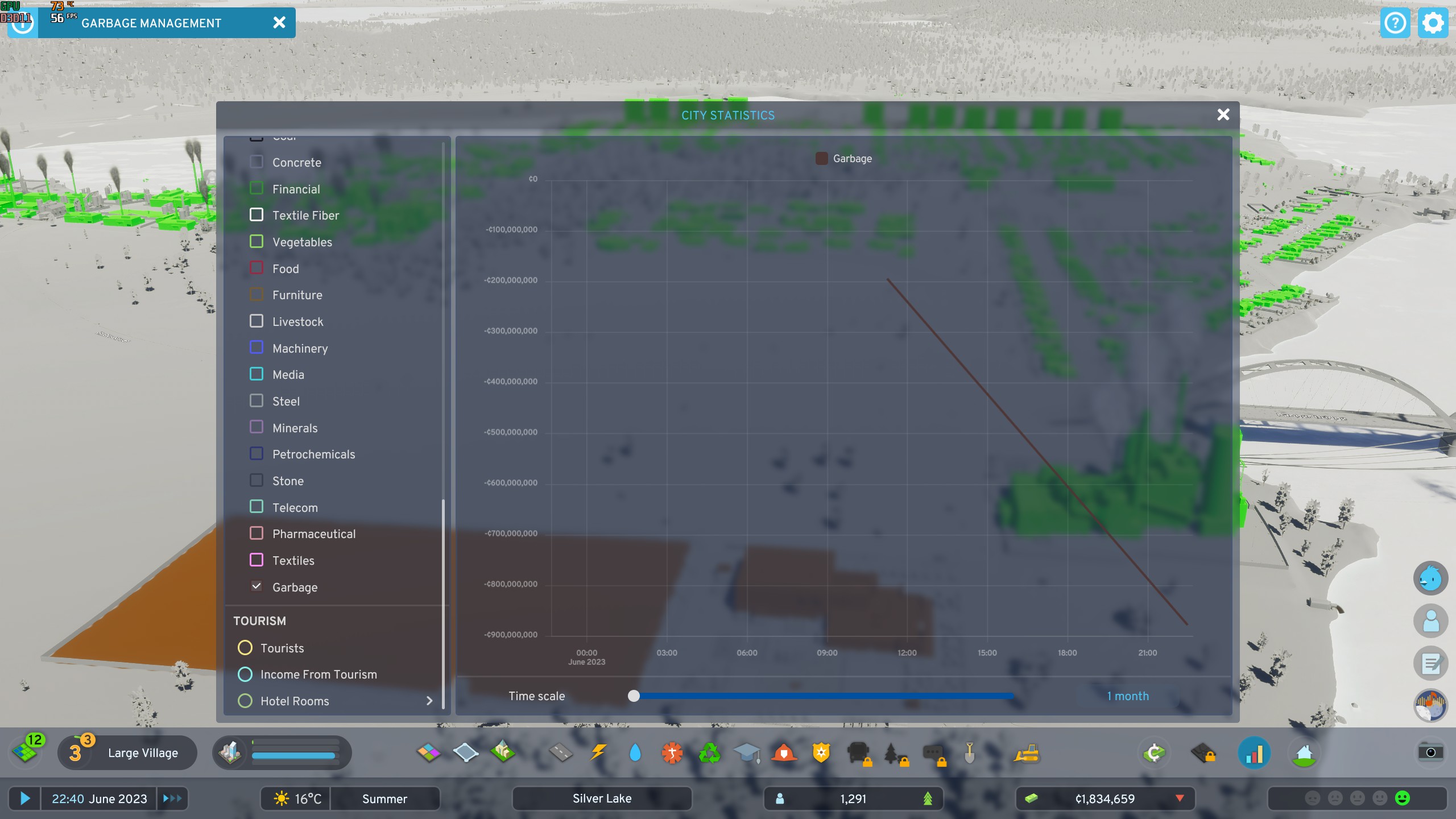Viewport: 1456px width, 819px height.
Task: Select the Fire & Rescue helmet icon
Action: [784, 752]
